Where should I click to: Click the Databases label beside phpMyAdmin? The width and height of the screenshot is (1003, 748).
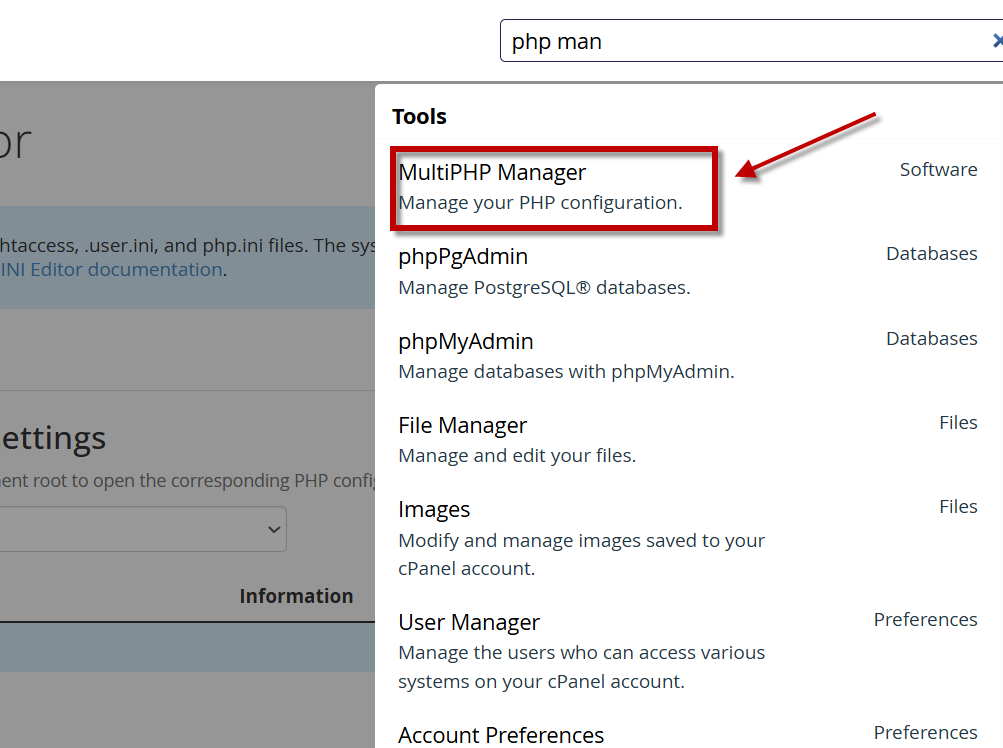[x=931, y=339]
